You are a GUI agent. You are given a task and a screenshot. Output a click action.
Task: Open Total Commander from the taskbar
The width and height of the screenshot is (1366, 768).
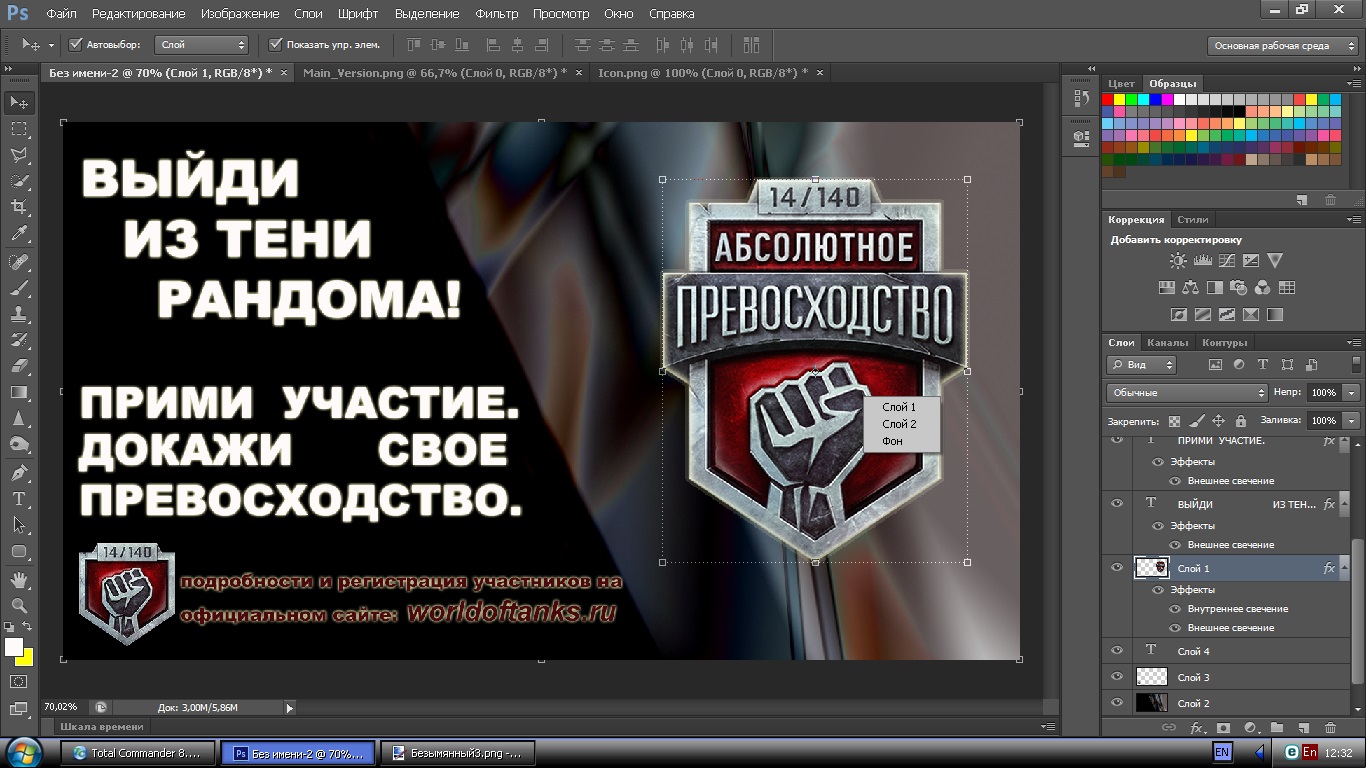click(x=138, y=753)
